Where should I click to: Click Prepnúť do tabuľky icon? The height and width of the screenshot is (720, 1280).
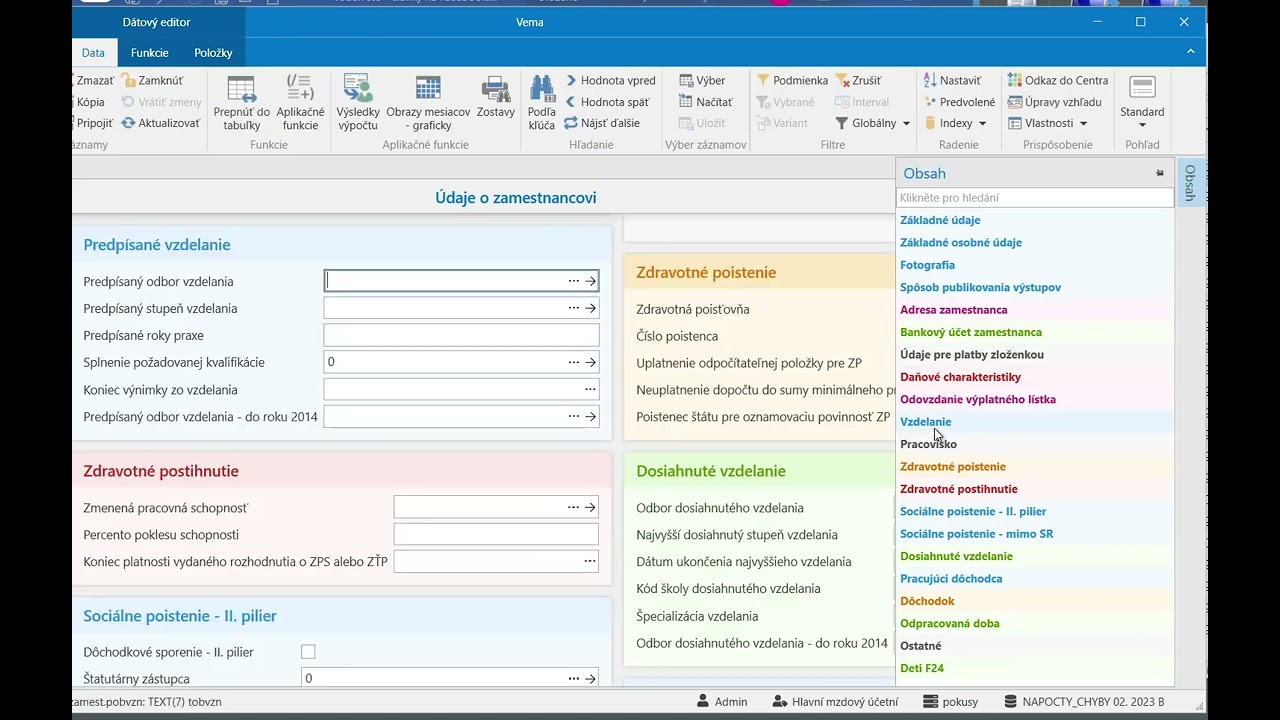[241, 102]
